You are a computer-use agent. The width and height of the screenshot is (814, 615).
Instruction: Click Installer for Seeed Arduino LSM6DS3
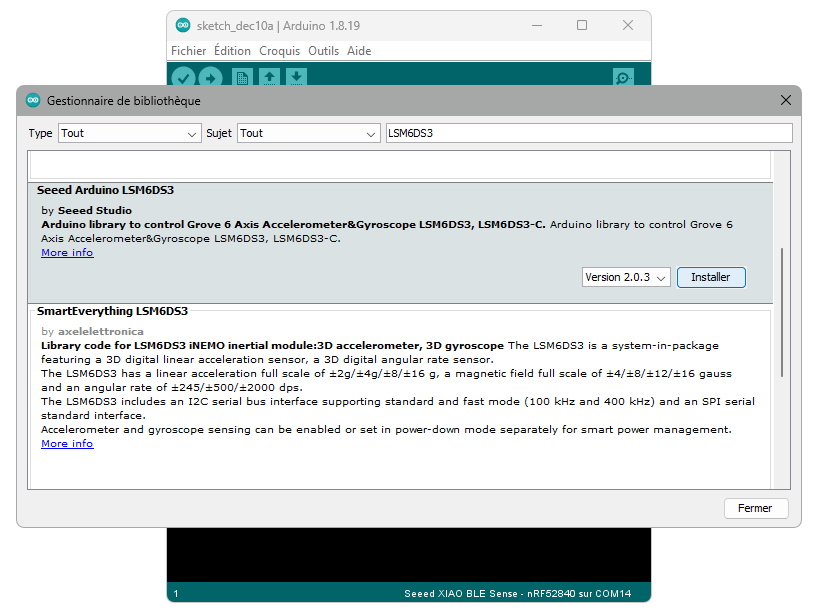tap(711, 277)
